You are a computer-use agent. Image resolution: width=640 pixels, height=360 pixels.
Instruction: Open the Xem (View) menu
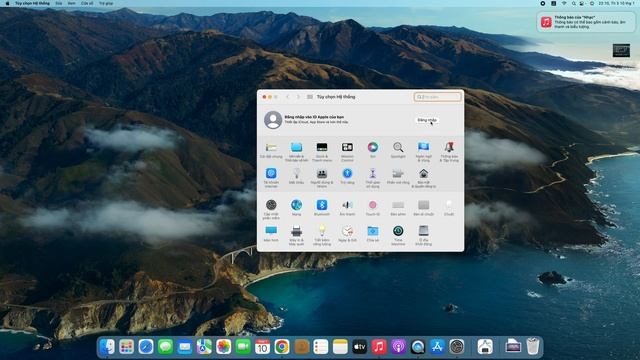coord(71,3)
